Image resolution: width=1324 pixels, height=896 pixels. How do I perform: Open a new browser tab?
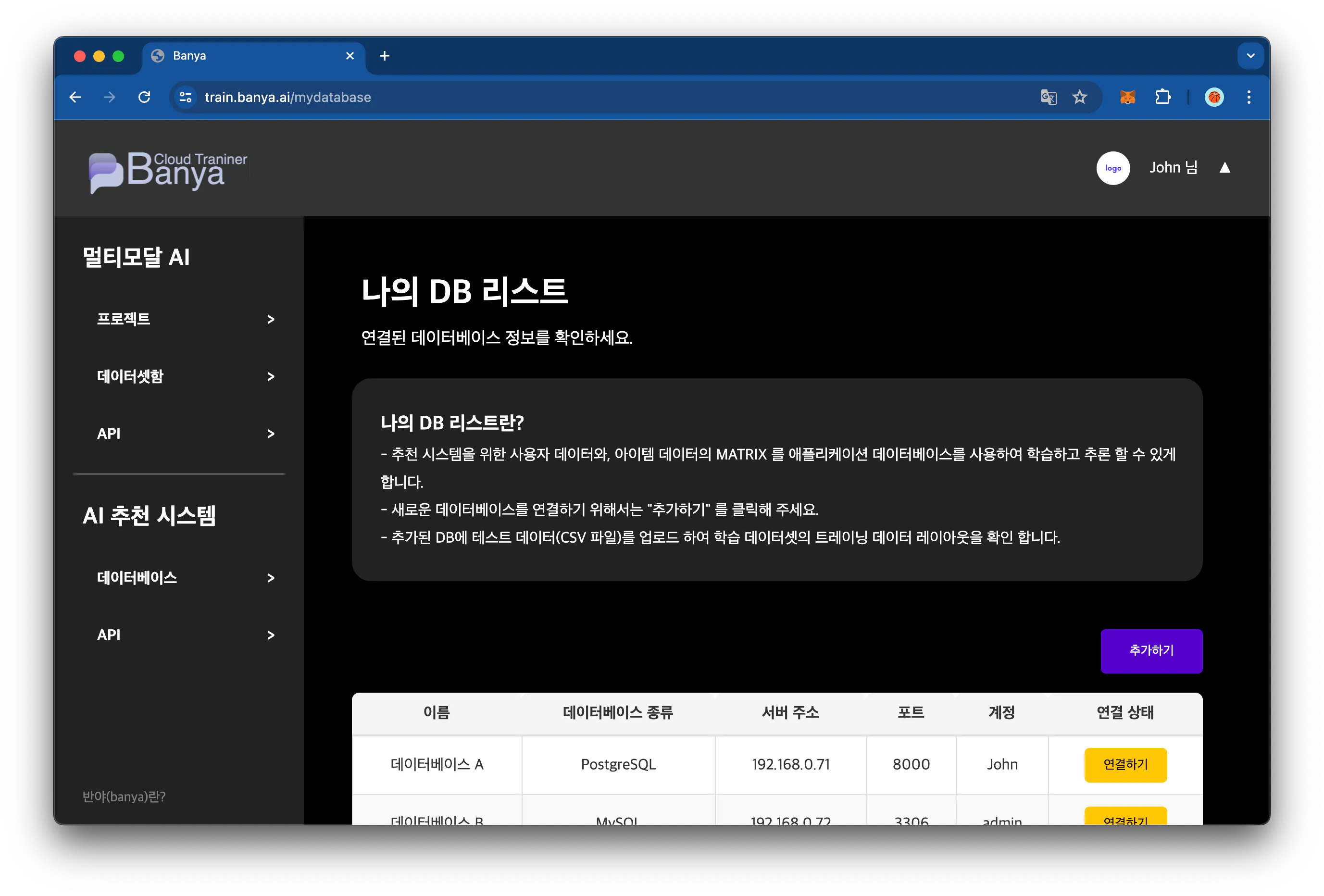(x=385, y=56)
